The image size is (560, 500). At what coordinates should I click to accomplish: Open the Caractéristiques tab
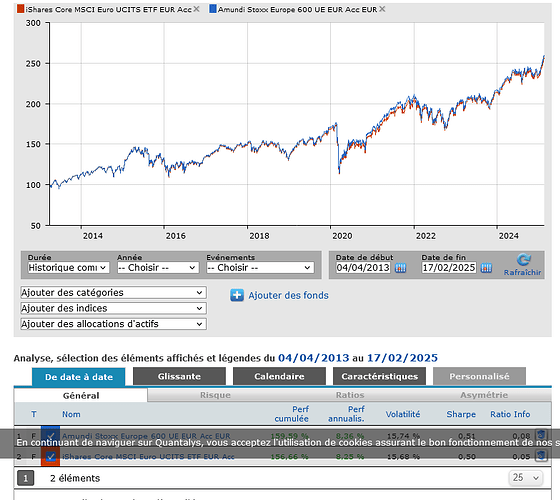pos(379,376)
